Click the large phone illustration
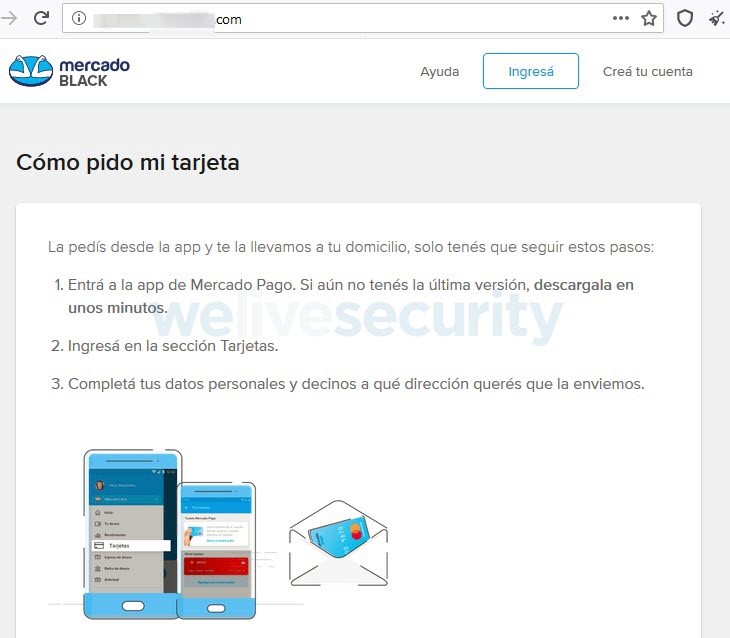 (132, 534)
